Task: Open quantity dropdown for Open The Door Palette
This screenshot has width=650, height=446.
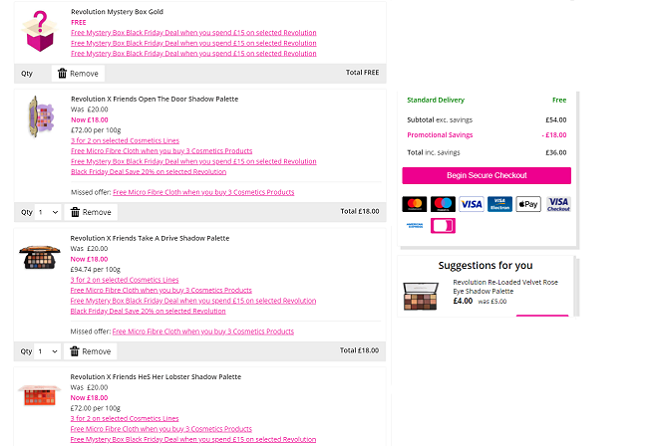Action: pyautogui.click(x=48, y=212)
